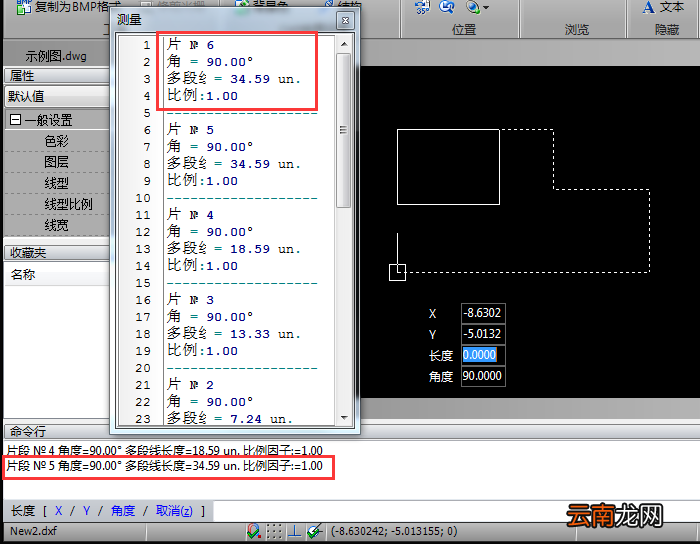Select the 色彩 property row
700x544 pixels.
point(57,141)
